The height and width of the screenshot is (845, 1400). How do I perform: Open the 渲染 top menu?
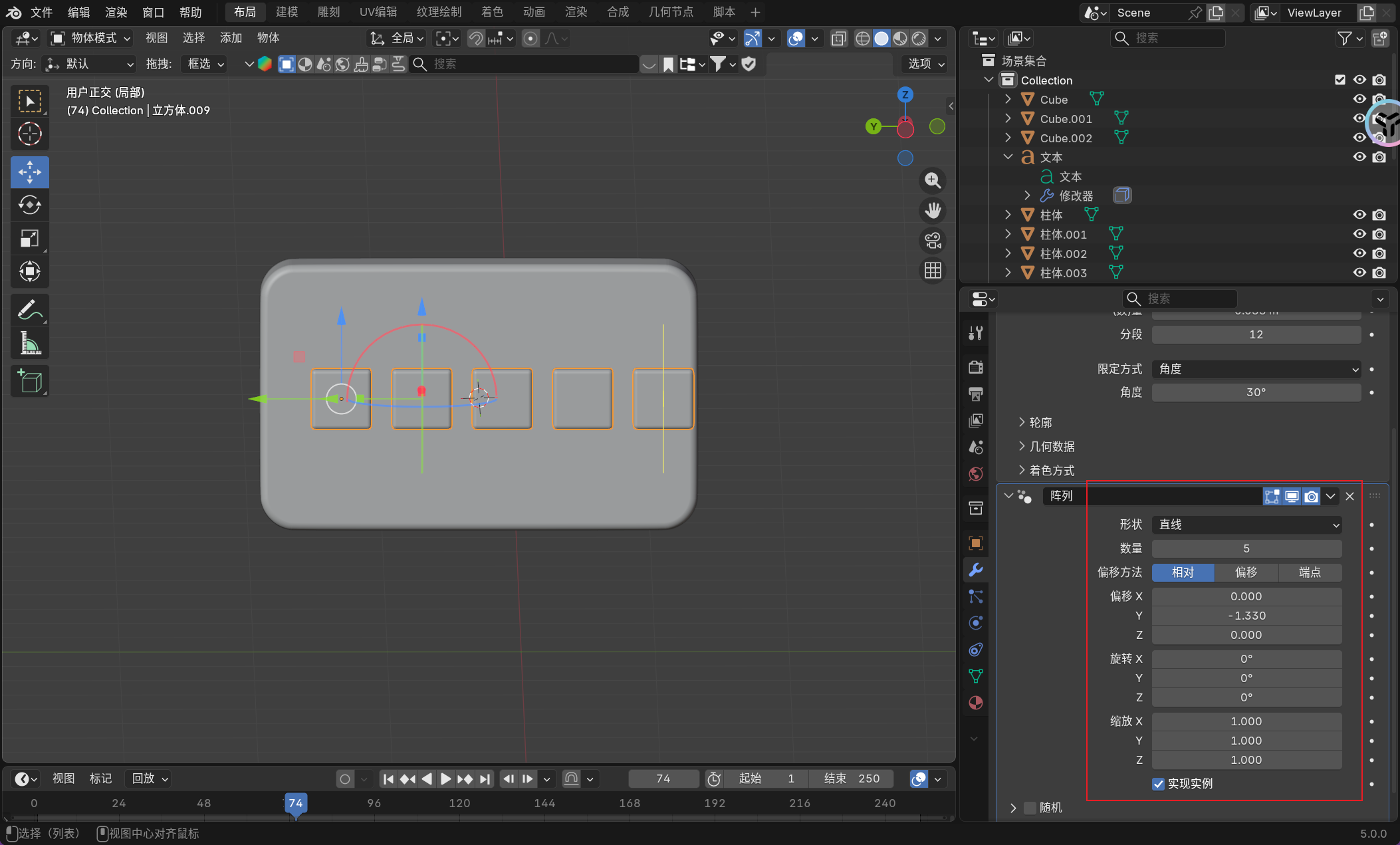(x=116, y=12)
